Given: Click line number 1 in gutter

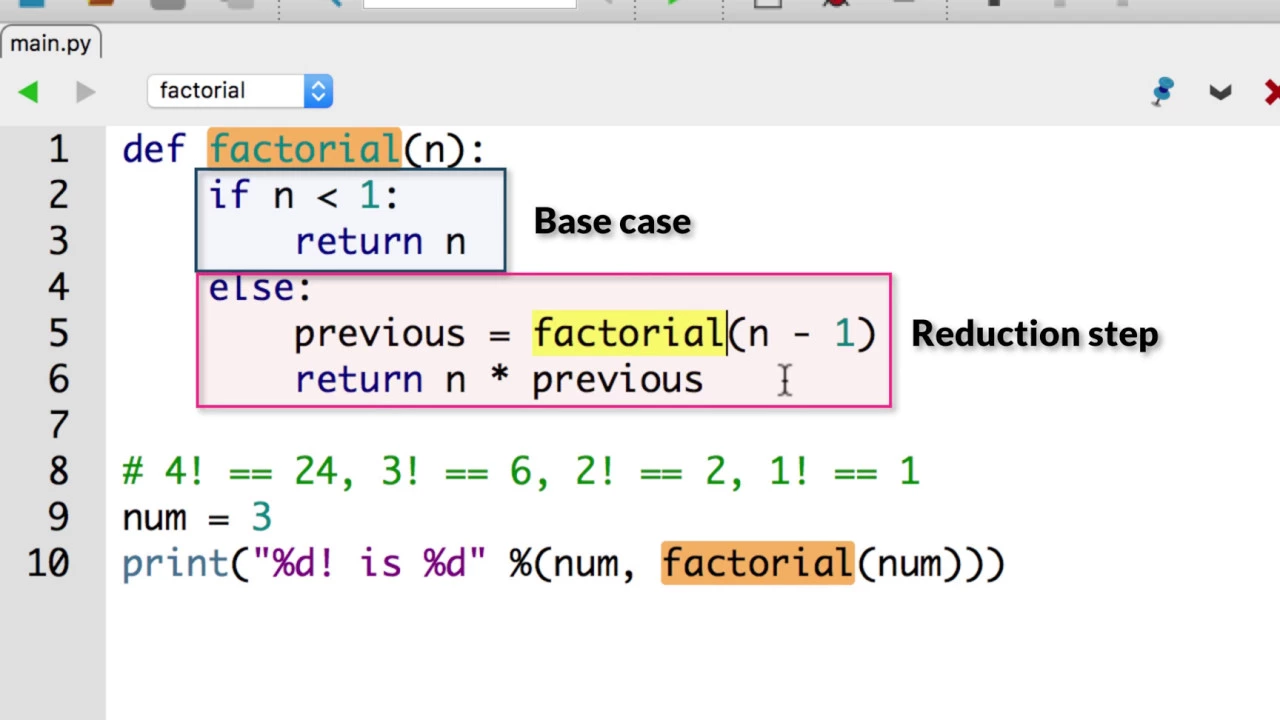Looking at the screenshot, I should 58,150.
